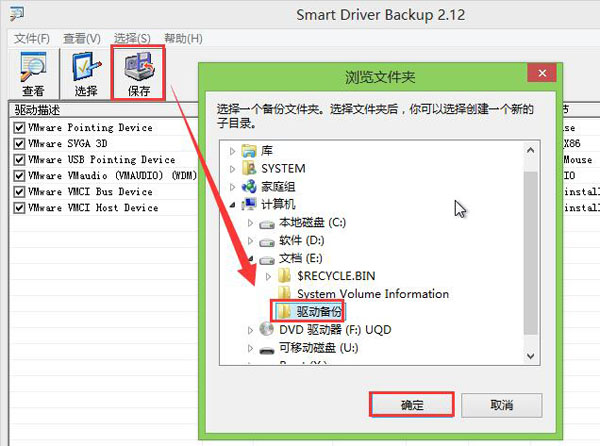600x446 pixels.
Task: Expand the 本地磁盘 (C:) node
Action: pyautogui.click(x=250, y=223)
